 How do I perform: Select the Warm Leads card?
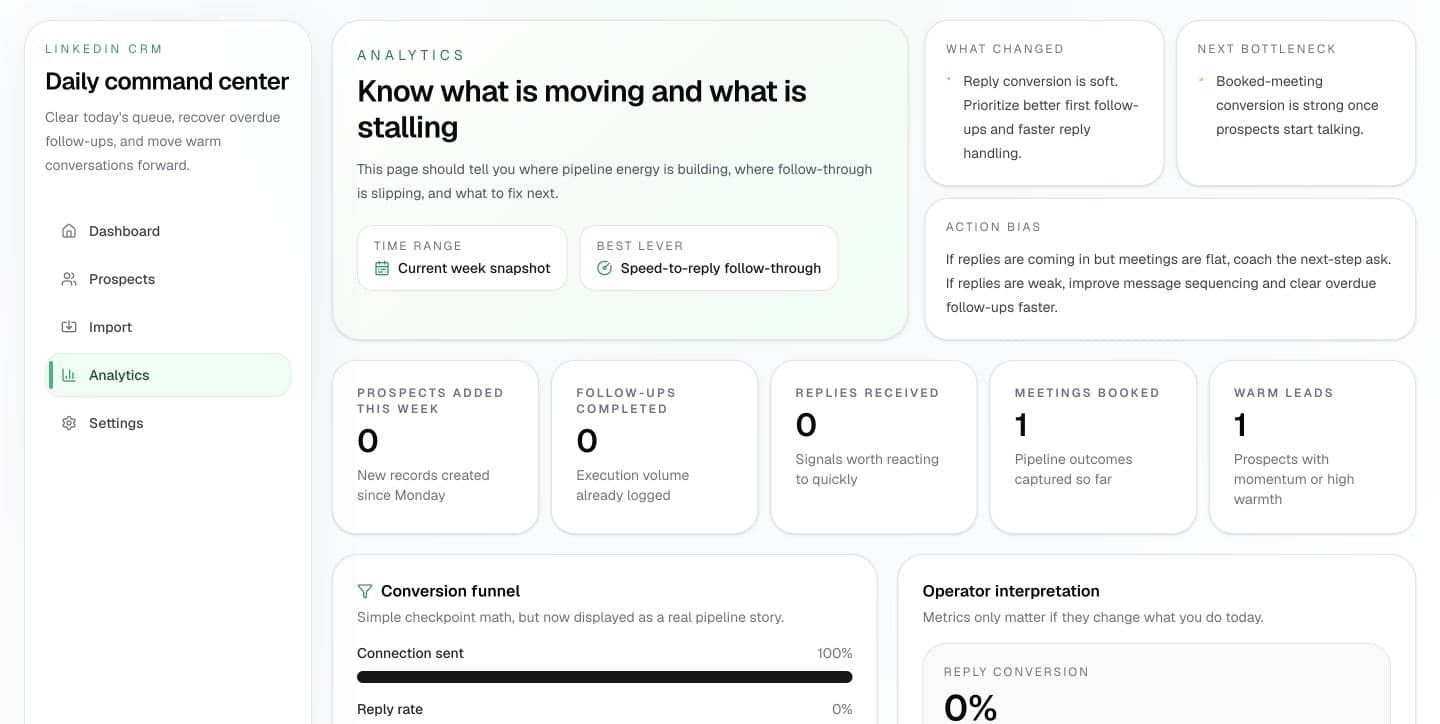point(1312,447)
